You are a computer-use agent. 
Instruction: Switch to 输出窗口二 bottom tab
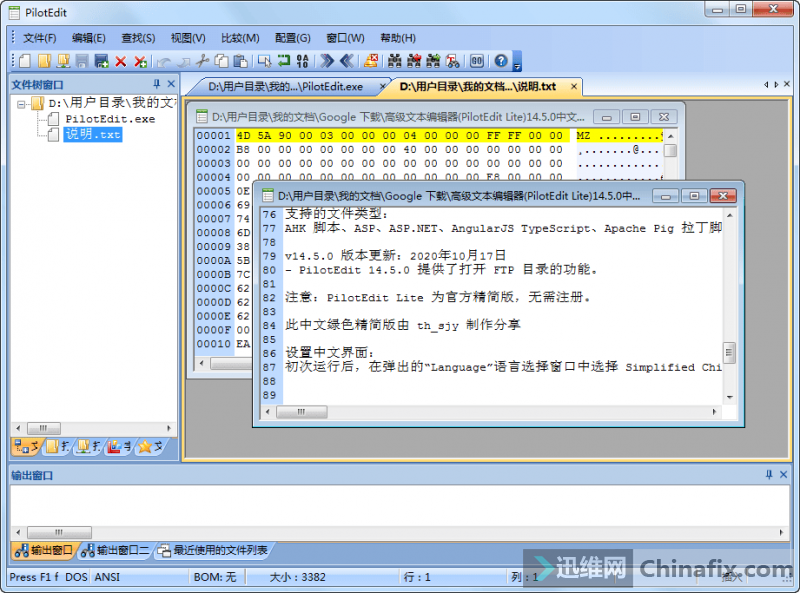coord(115,550)
